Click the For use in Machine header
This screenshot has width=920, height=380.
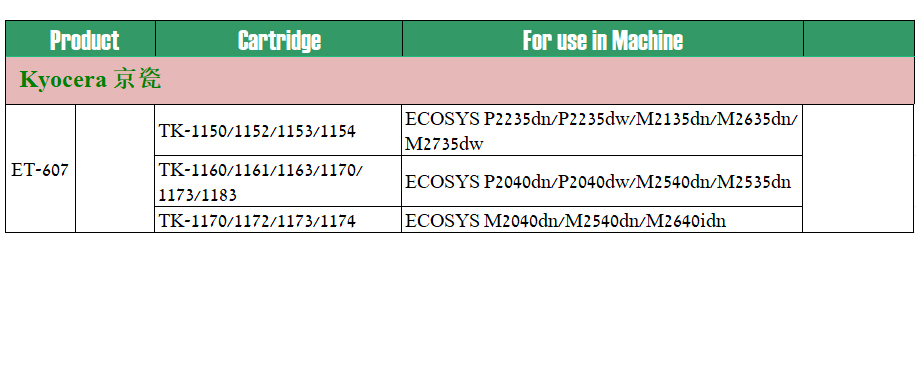coord(603,39)
